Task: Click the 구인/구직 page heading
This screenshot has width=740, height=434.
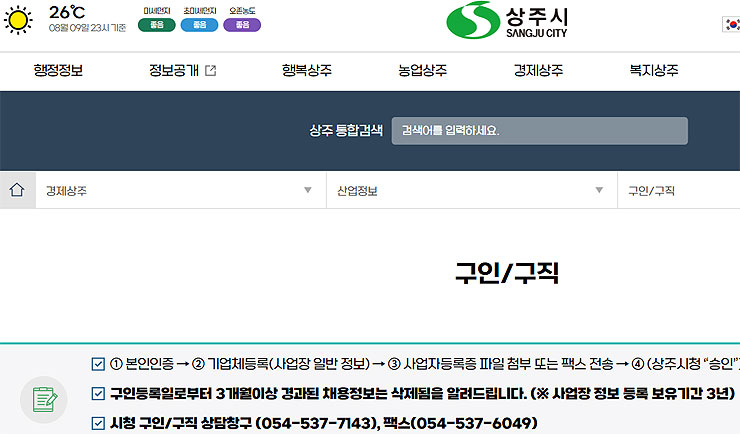Action: [507, 273]
